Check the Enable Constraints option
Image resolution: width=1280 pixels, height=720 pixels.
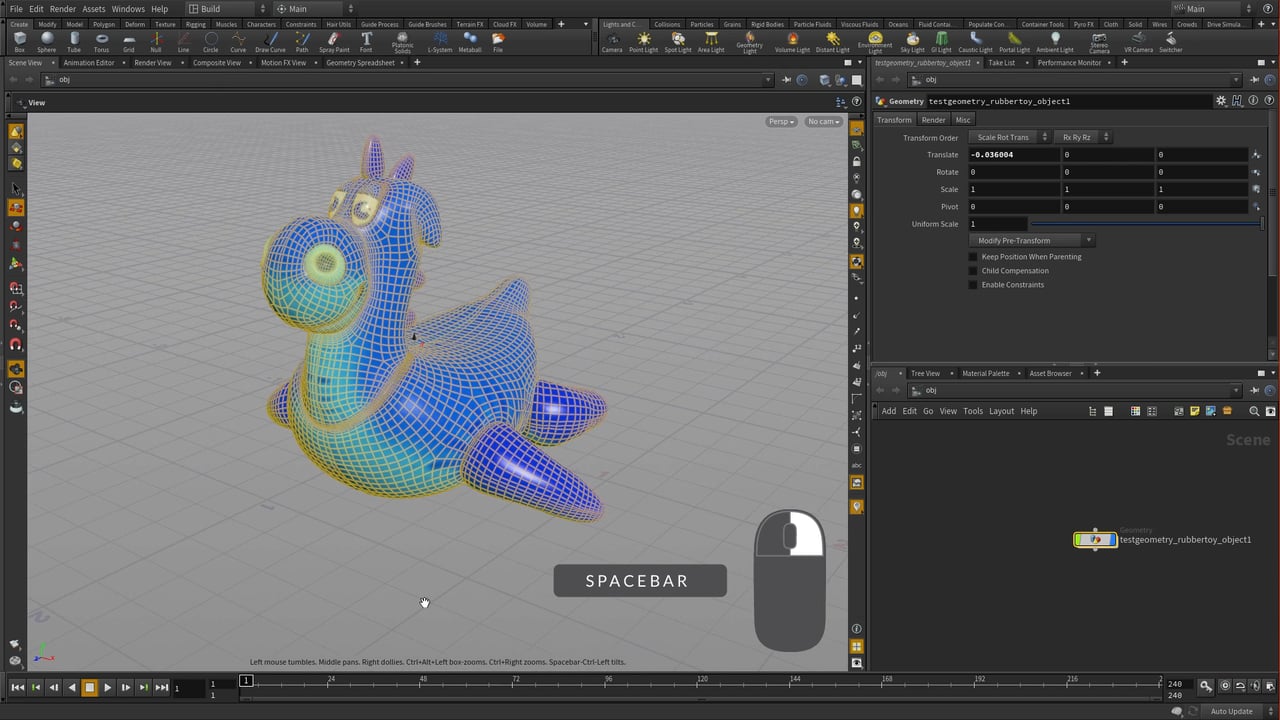pos(973,285)
